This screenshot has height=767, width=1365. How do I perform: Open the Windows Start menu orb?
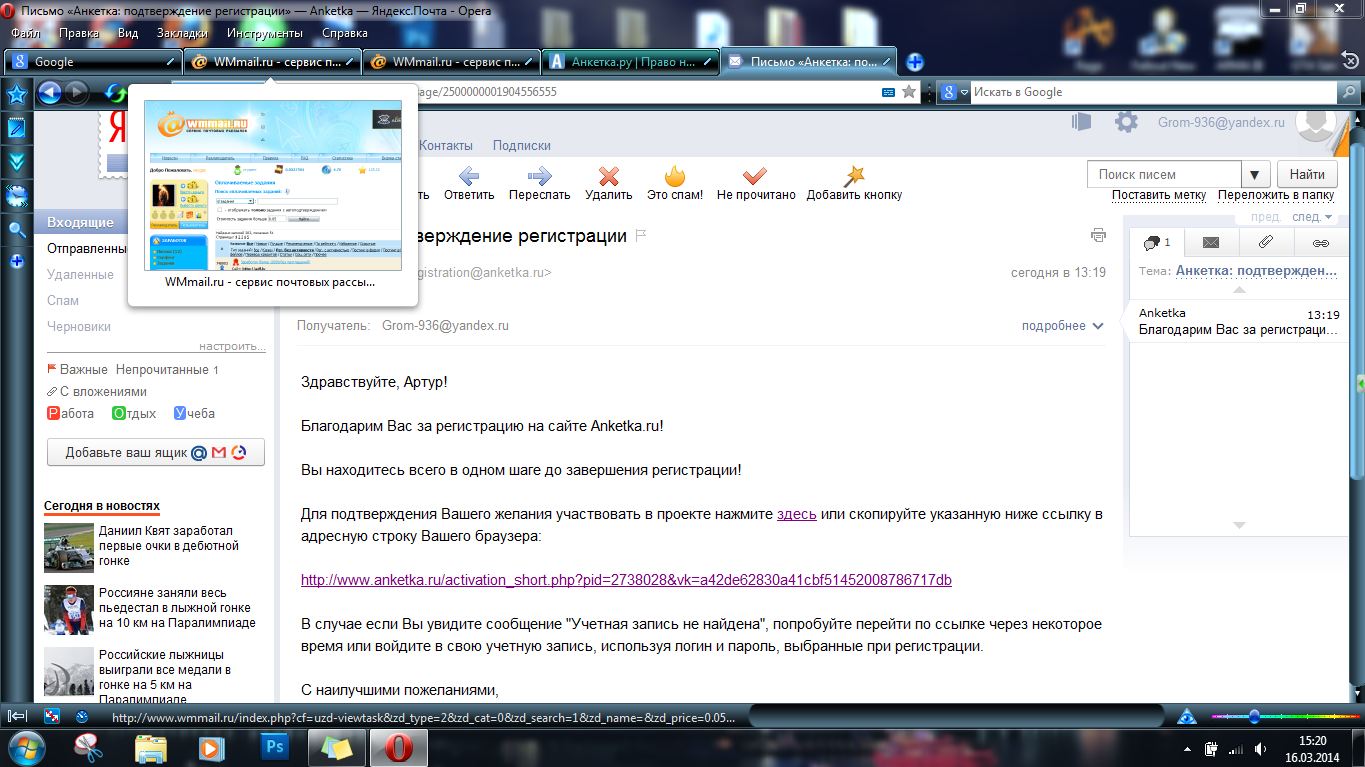[x=26, y=746]
